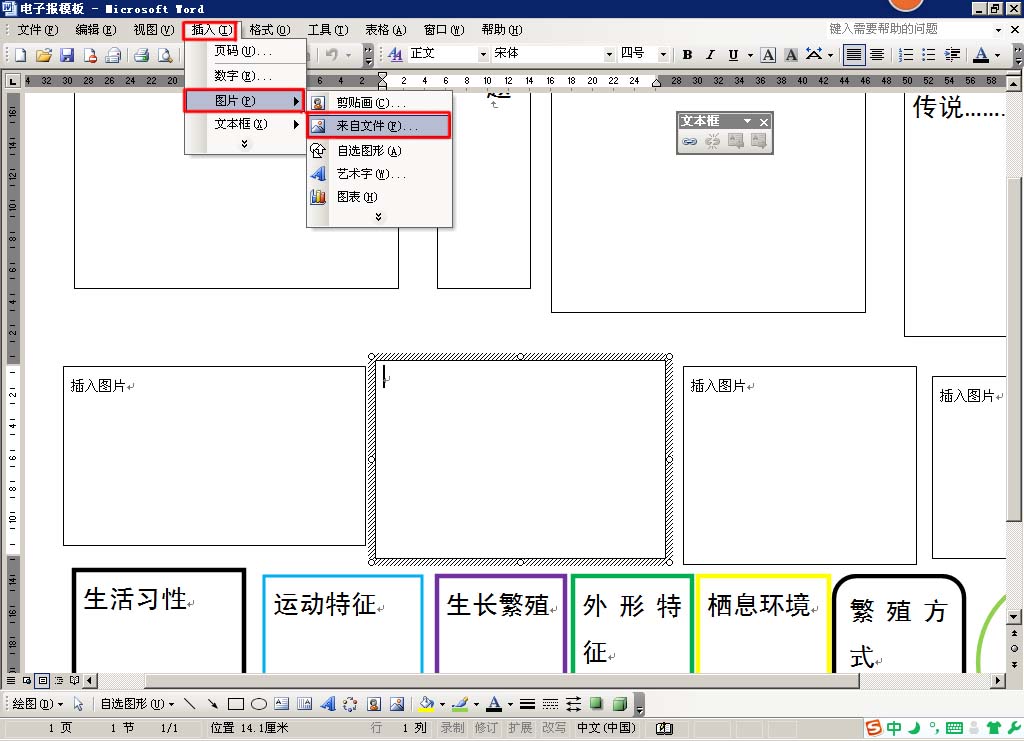Click the Insert WordArt icon in drawing toolbar
This screenshot has height=741, width=1024.
click(x=327, y=704)
